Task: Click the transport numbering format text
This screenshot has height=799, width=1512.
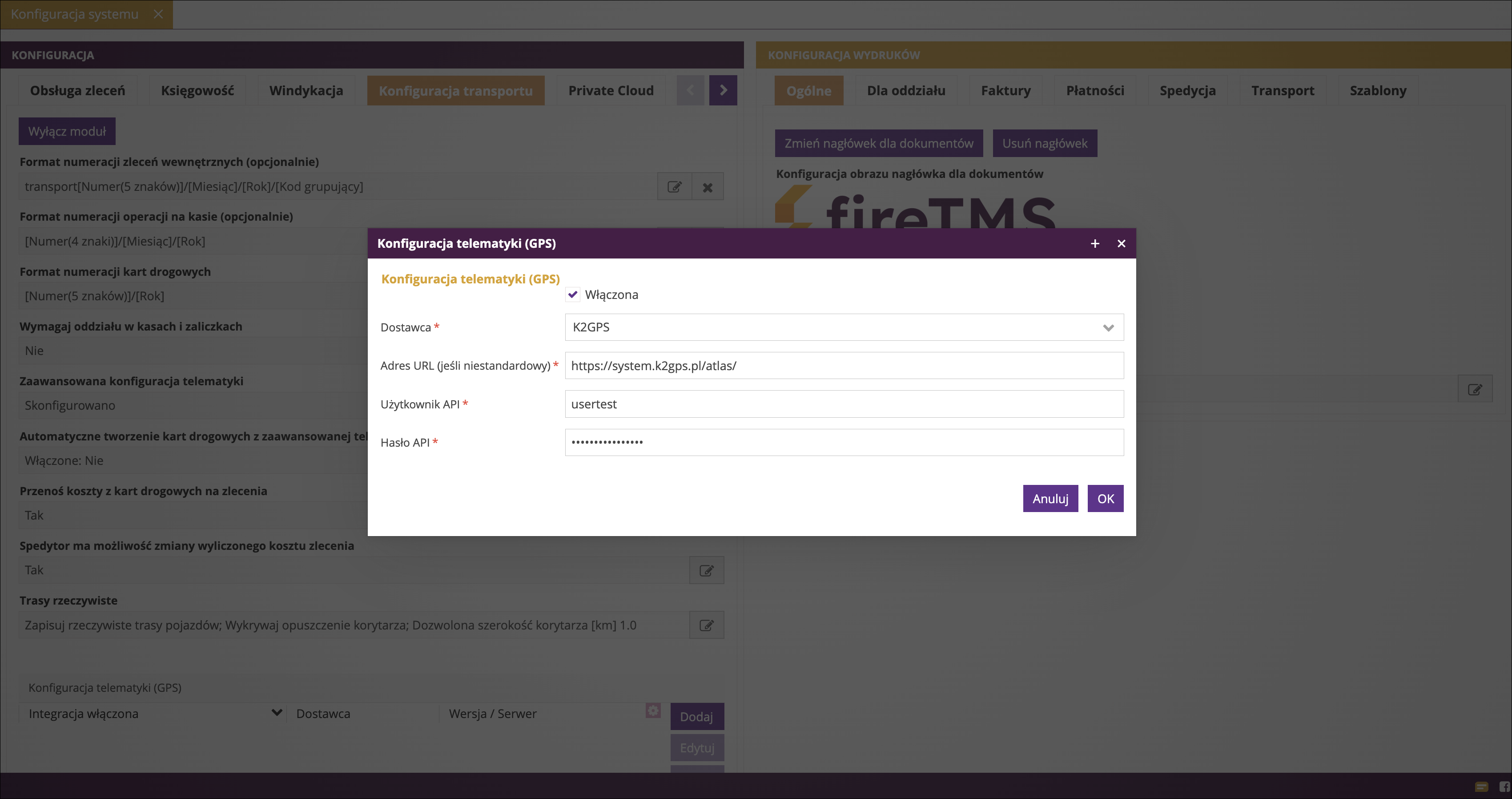Action: (x=194, y=187)
